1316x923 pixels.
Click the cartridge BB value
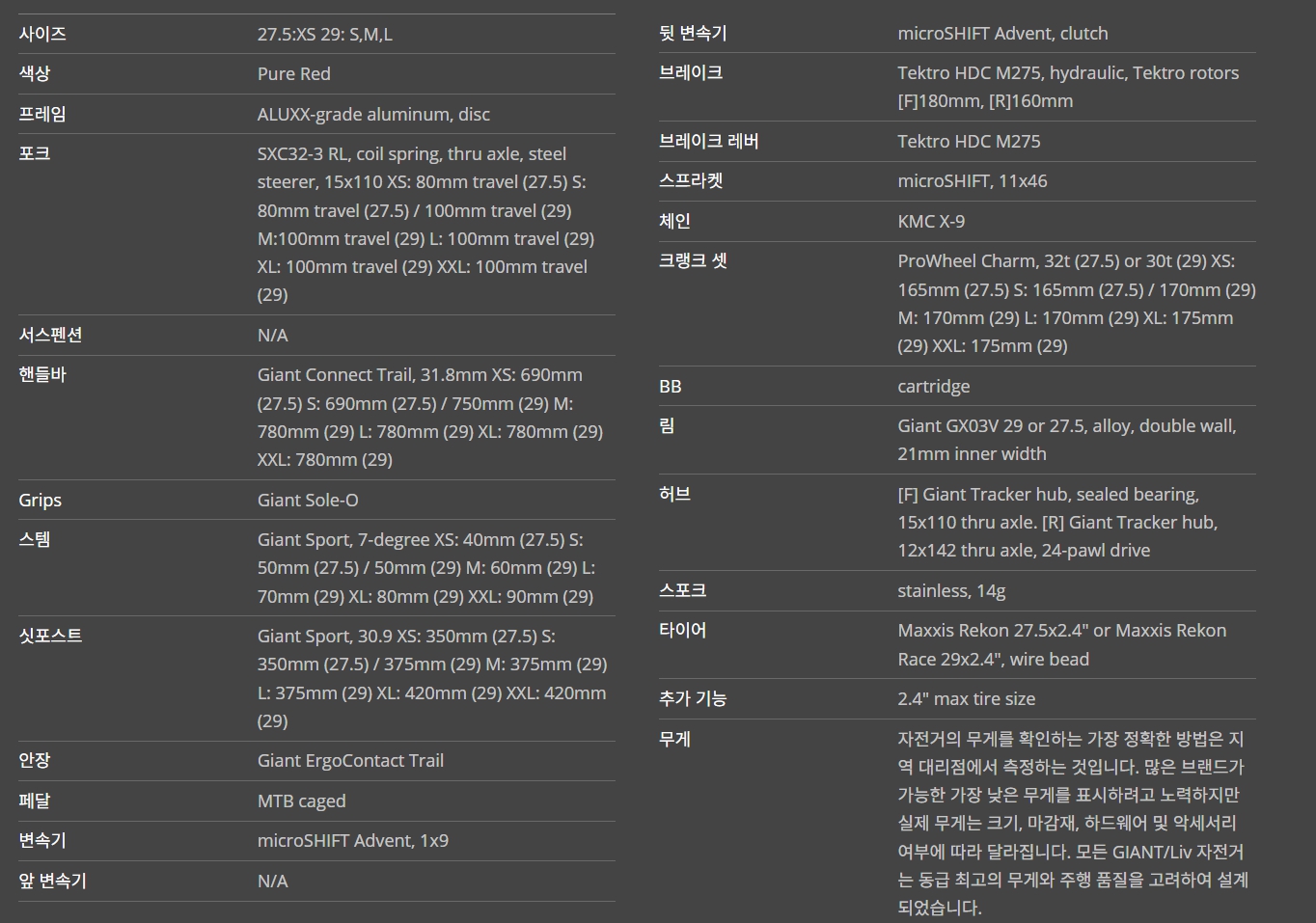tap(933, 386)
